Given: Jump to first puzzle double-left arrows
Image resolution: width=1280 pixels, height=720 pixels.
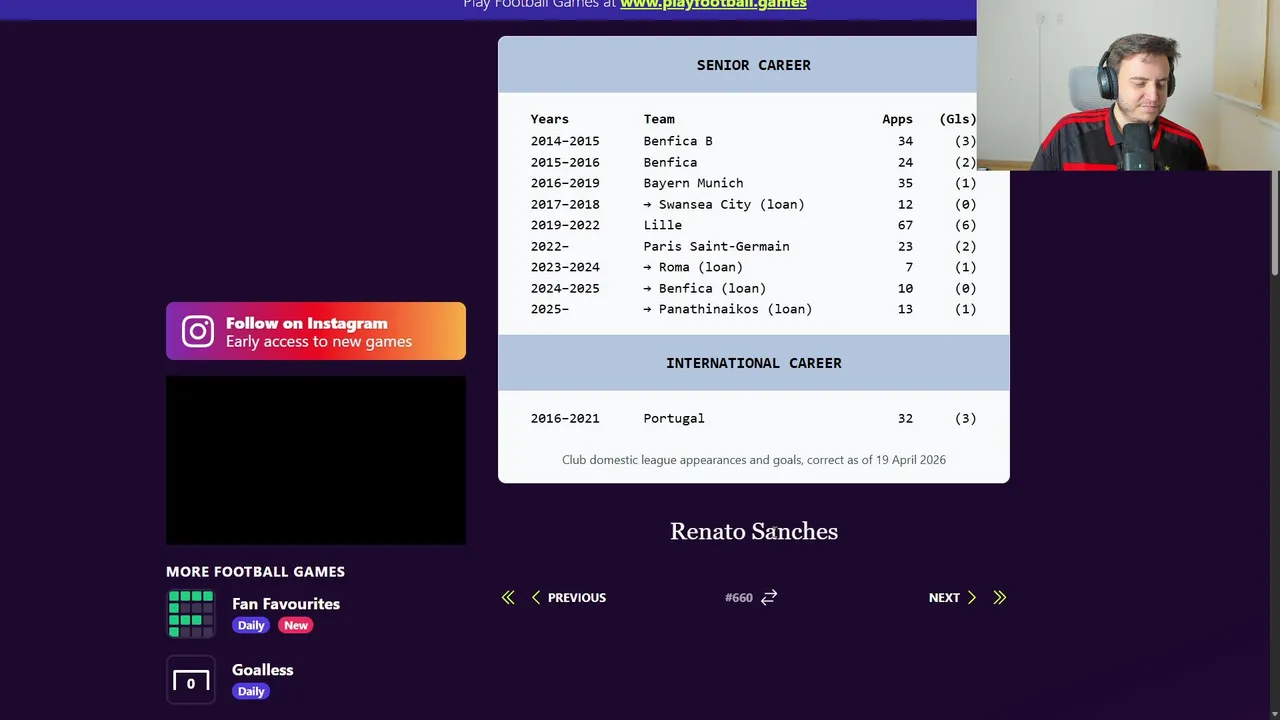Looking at the screenshot, I should coord(508,597).
